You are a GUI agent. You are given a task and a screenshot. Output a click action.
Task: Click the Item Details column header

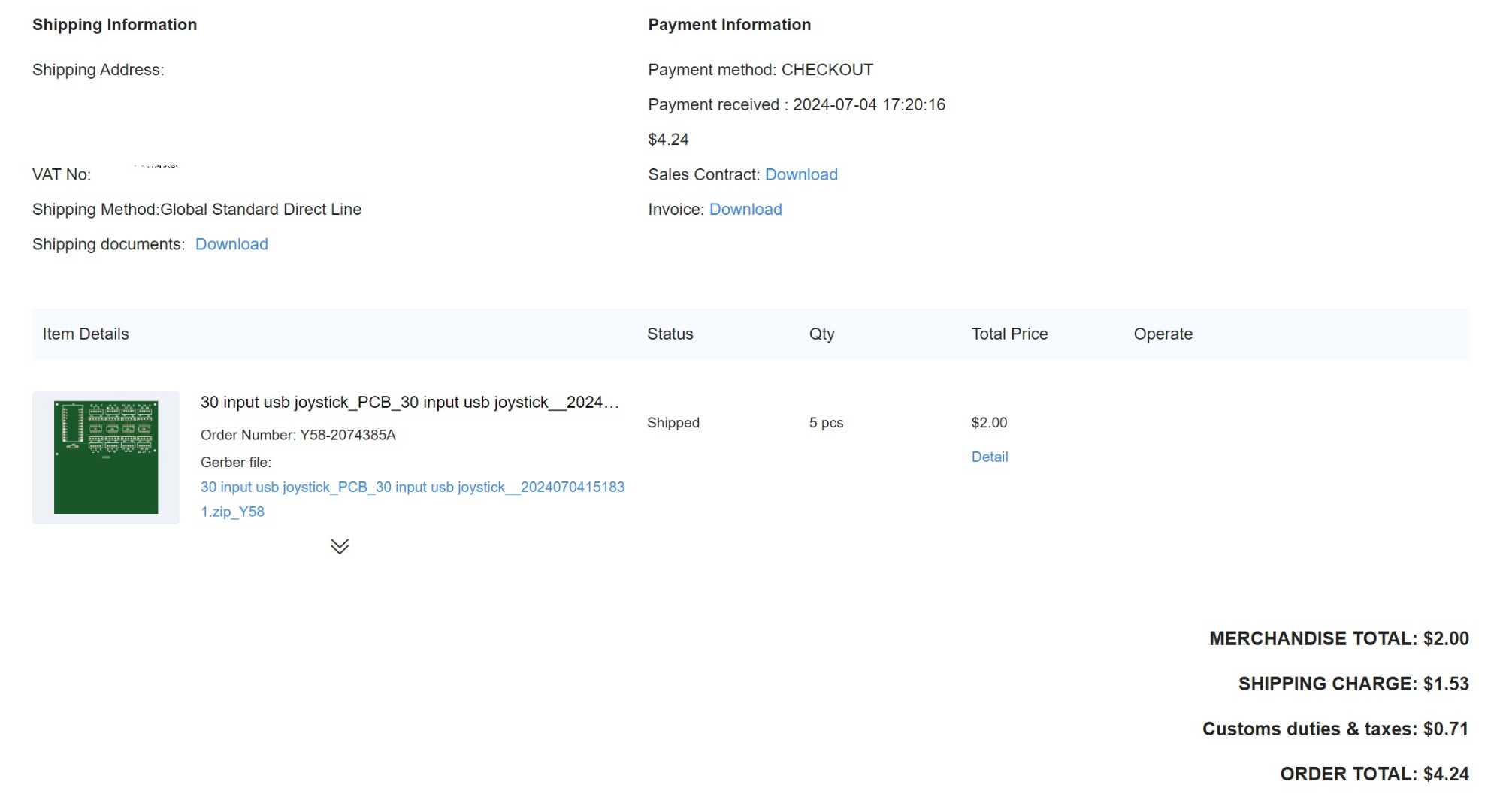tap(86, 334)
